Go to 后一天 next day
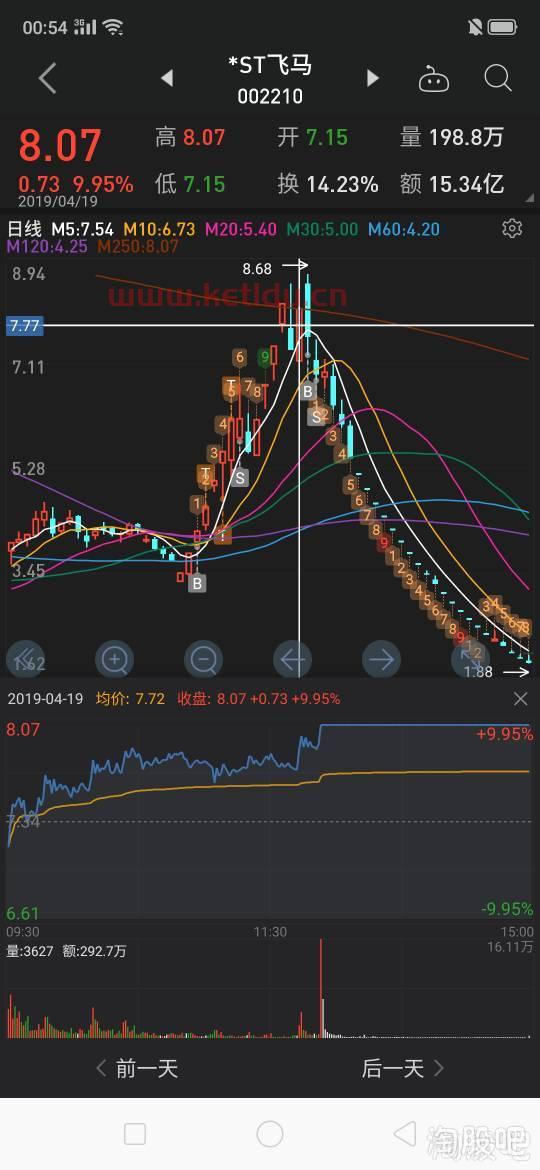The image size is (540, 1170). [x=403, y=1069]
